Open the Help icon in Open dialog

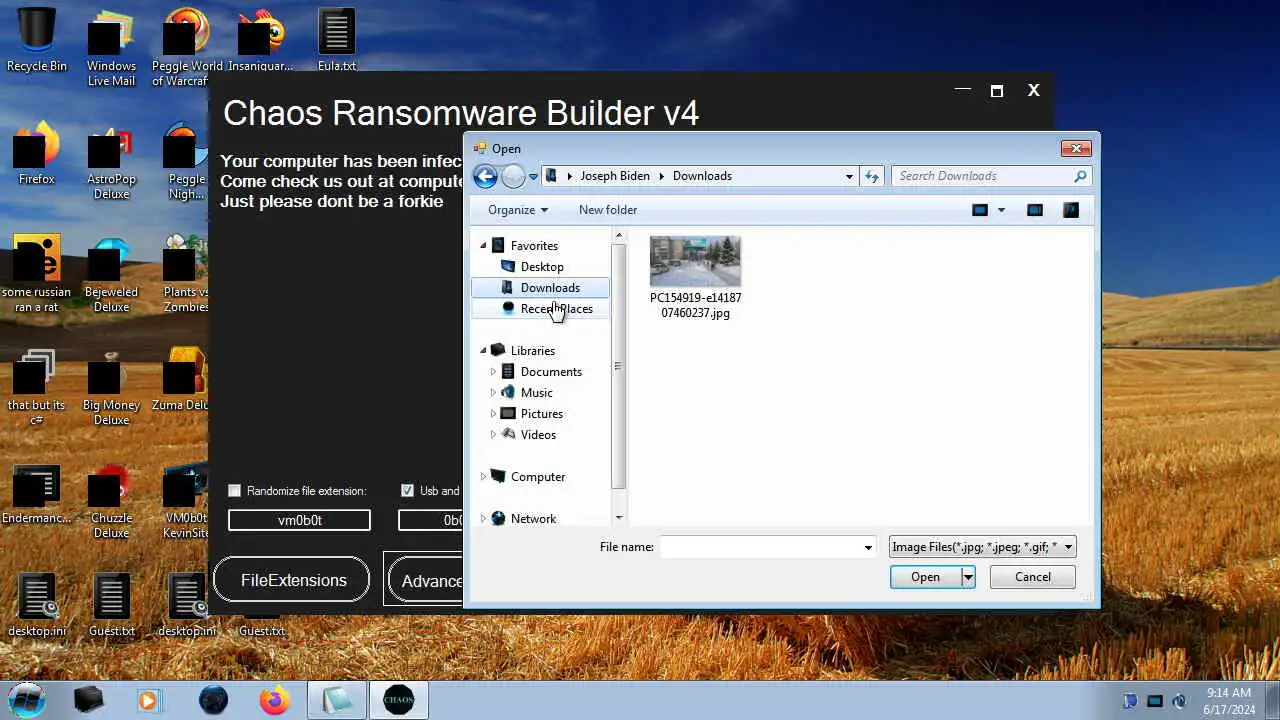click(1071, 210)
